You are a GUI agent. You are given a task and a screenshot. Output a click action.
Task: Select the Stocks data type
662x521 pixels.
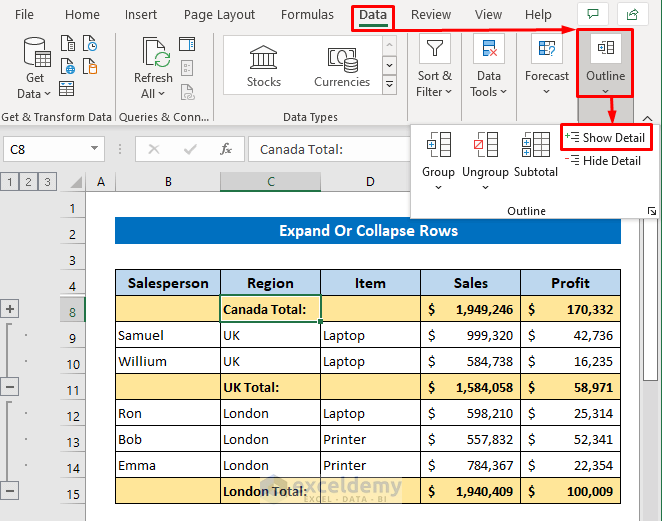pyautogui.click(x=263, y=67)
